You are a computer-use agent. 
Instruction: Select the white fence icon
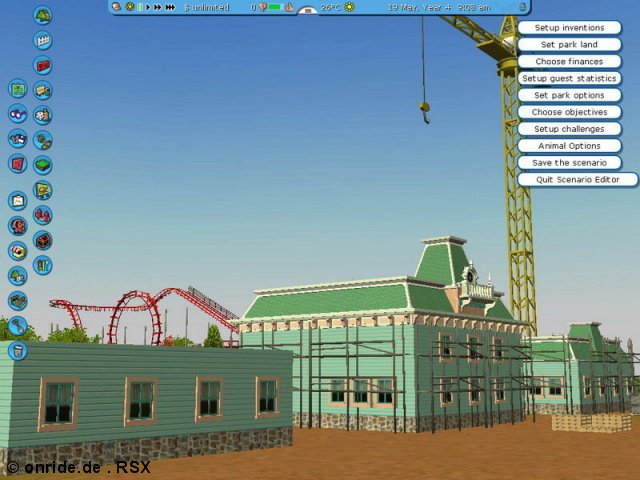click(42, 40)
